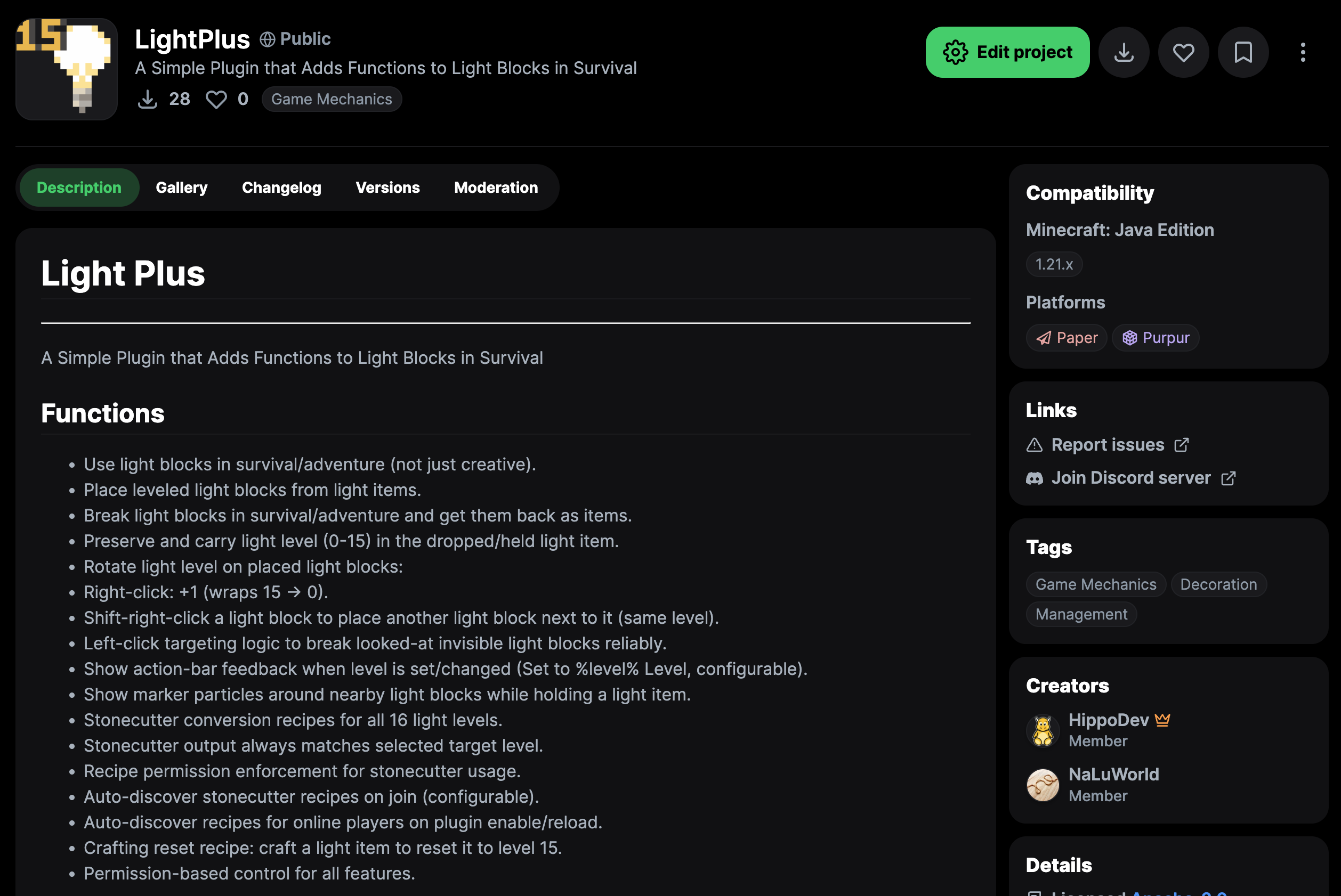Go to the Versions tab
This screenshot has height=896, width=1341.
[387, 188]
